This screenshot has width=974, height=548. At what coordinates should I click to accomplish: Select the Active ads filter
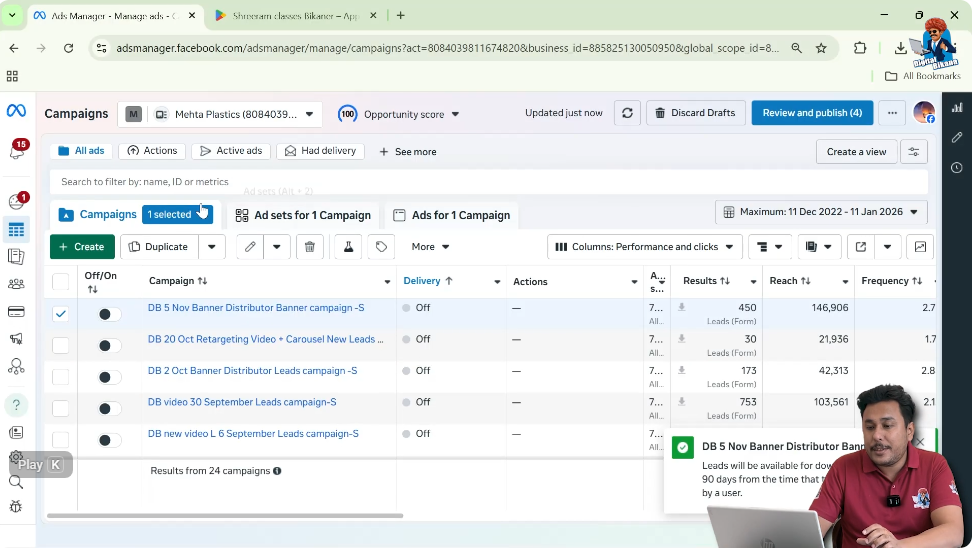[231, 151]
